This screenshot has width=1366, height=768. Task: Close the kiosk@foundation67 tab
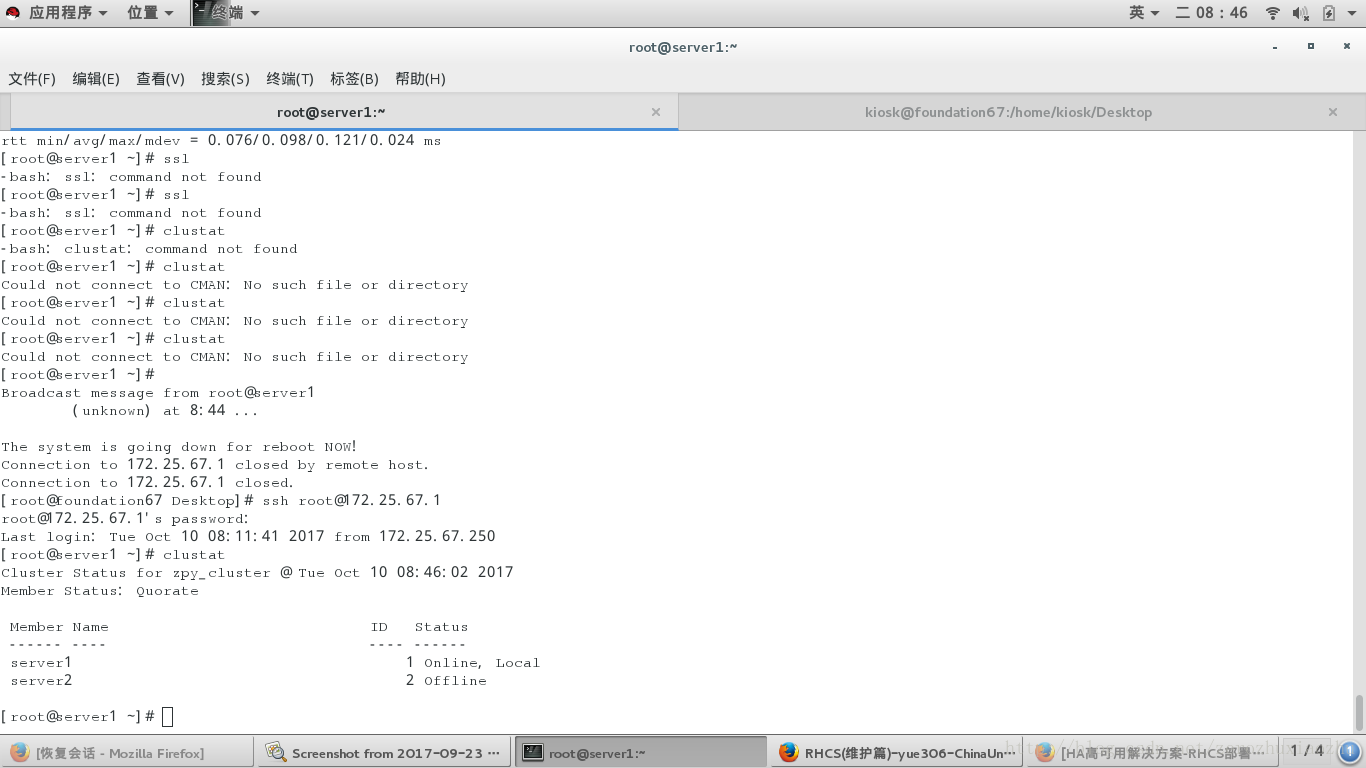(x=1333, y=112)
